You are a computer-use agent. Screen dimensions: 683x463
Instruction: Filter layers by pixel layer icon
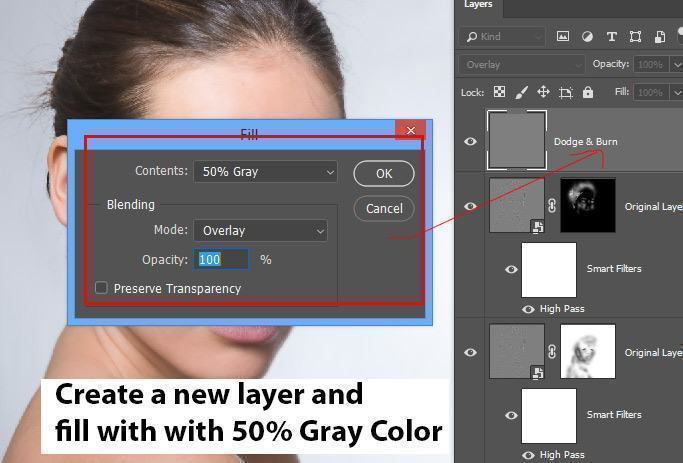(x=563, y=37)
